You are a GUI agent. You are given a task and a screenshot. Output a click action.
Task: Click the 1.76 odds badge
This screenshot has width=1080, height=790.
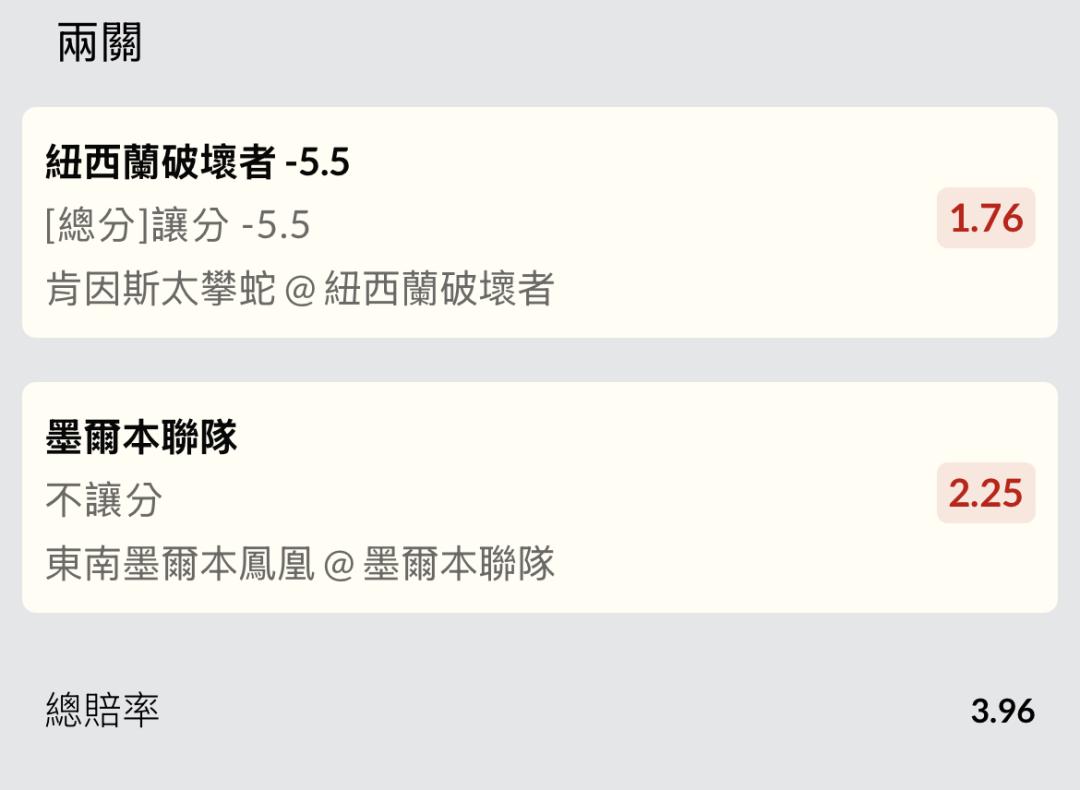(986, 218)
